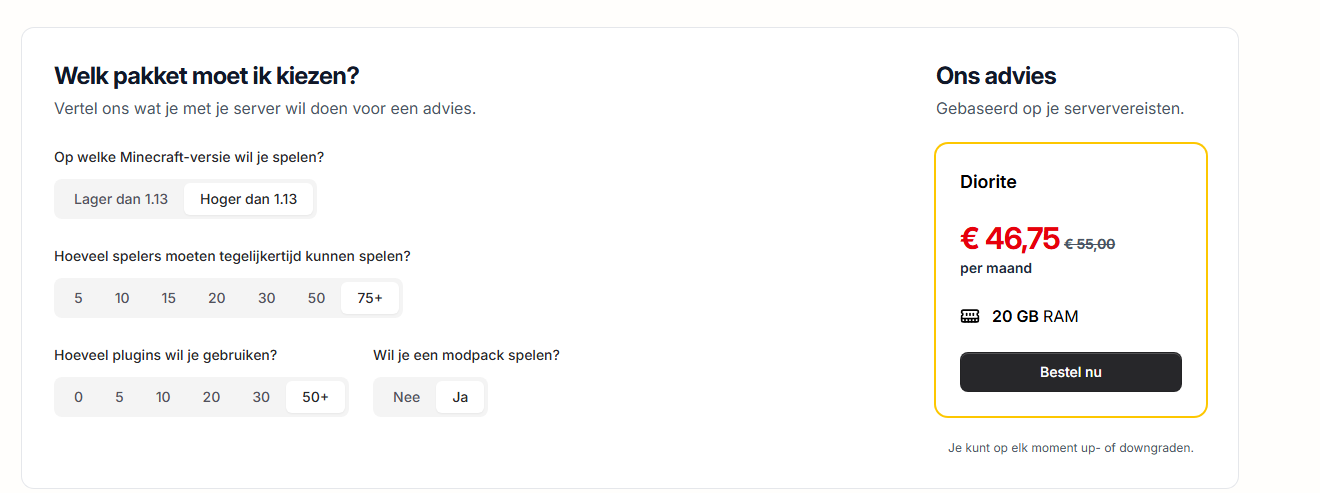Choose 15 simultaneous players
1320x493 pixels.
(x=168, y=298)
